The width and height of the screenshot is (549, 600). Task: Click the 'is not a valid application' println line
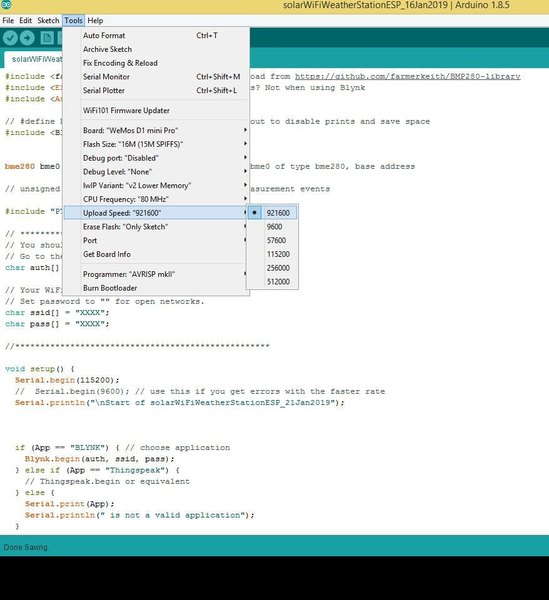[x=140, y=515]
